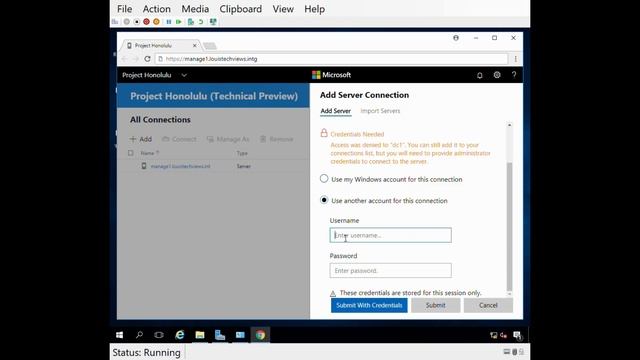Open a new browser tab
The image size is (640, 360).
click(210, 46)
